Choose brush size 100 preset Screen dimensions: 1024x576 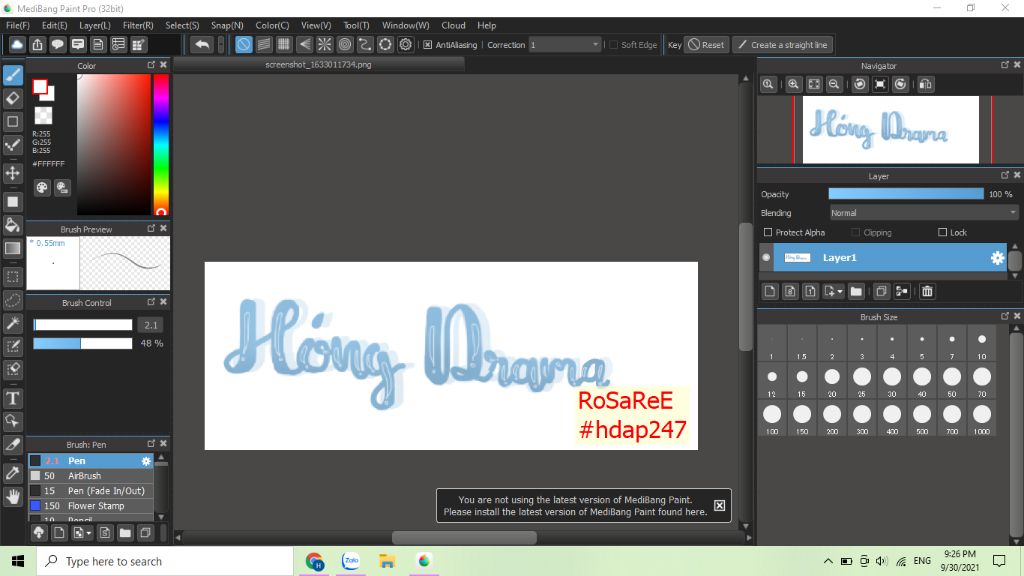click(772, 419)
